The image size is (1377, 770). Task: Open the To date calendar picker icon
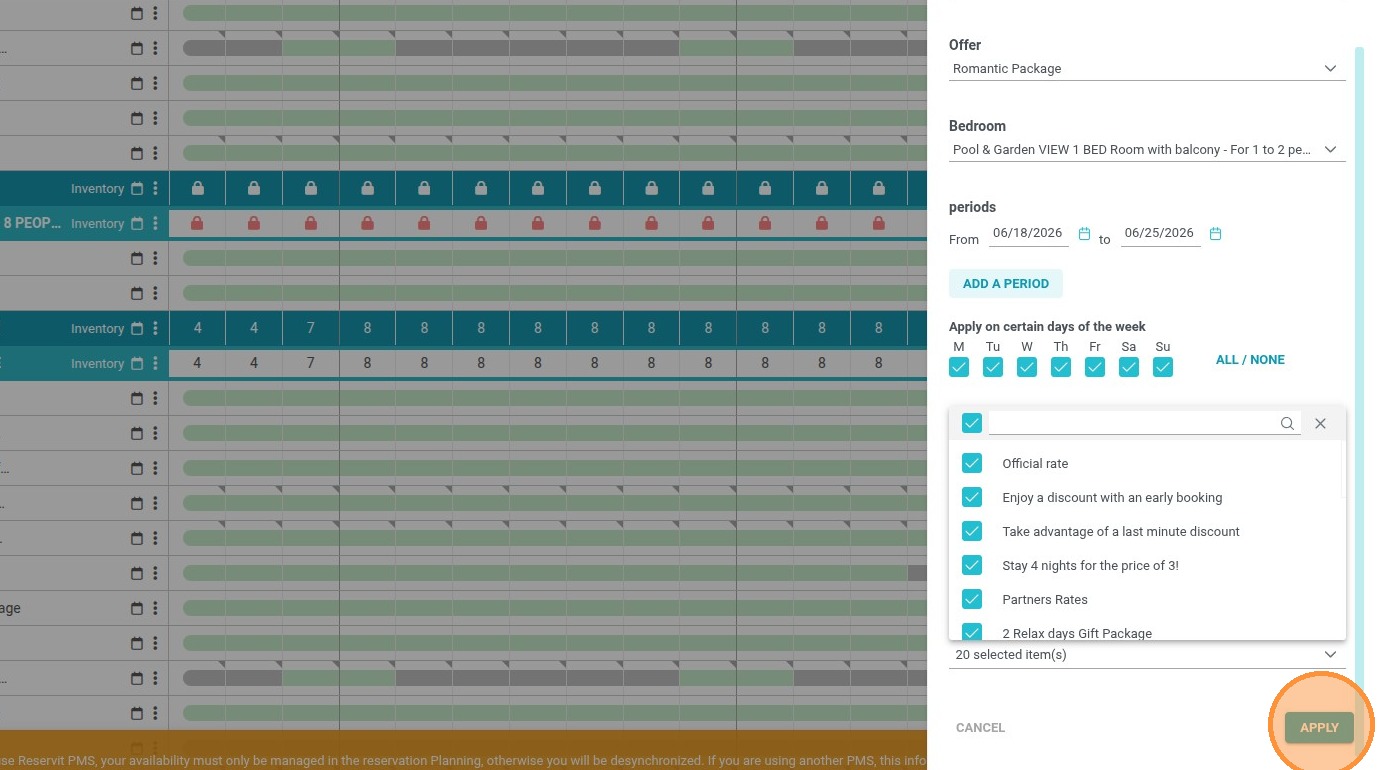(x=1216, y=234)
